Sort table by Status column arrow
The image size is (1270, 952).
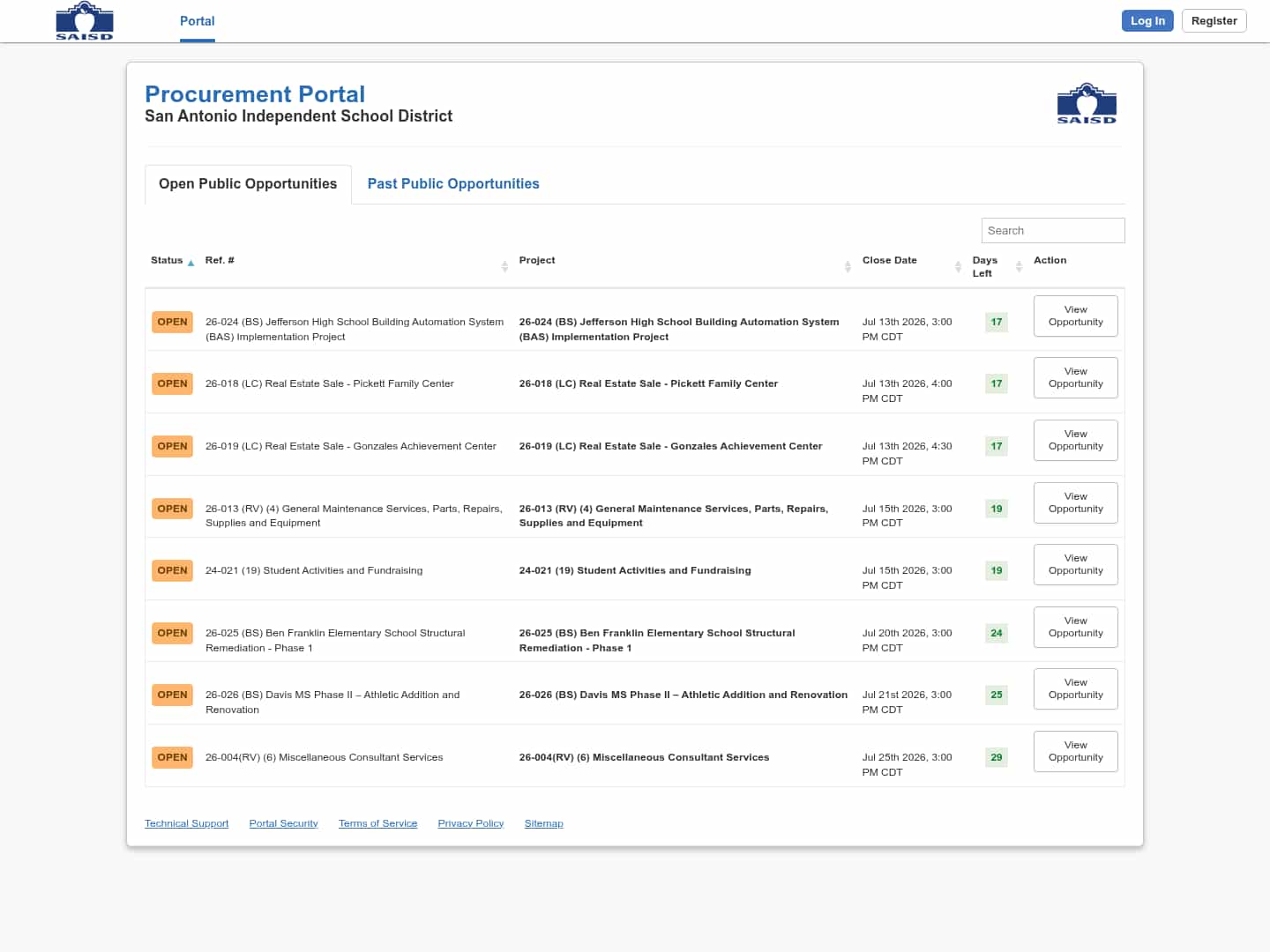[x=190, y=263]
